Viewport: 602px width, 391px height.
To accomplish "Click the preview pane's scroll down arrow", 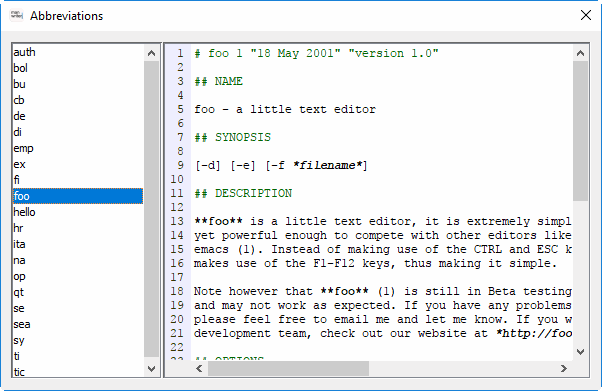I will click(580, 352).
